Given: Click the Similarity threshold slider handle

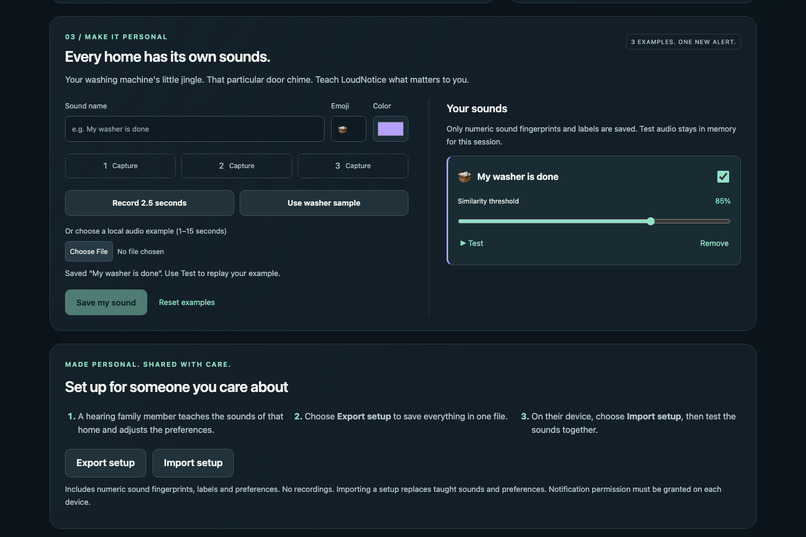Looking at the screenshot, I should 651,221.
